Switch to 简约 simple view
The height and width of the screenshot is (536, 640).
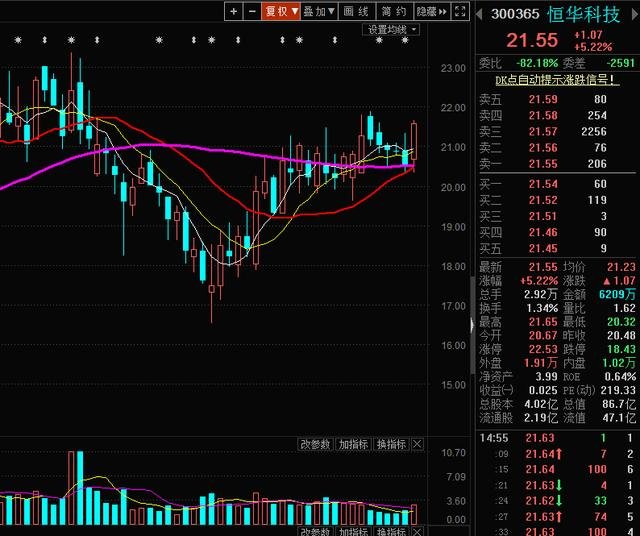(x=394, y=11)
